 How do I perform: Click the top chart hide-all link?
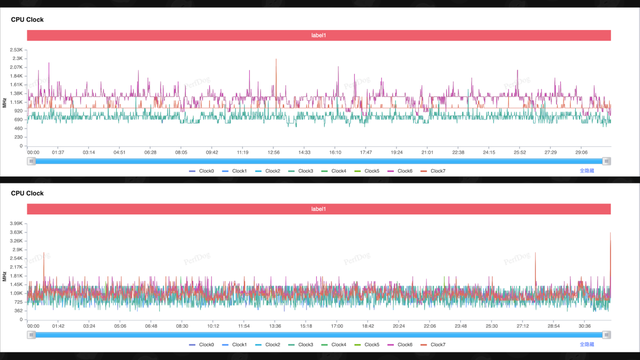click(x=587, y=171)
